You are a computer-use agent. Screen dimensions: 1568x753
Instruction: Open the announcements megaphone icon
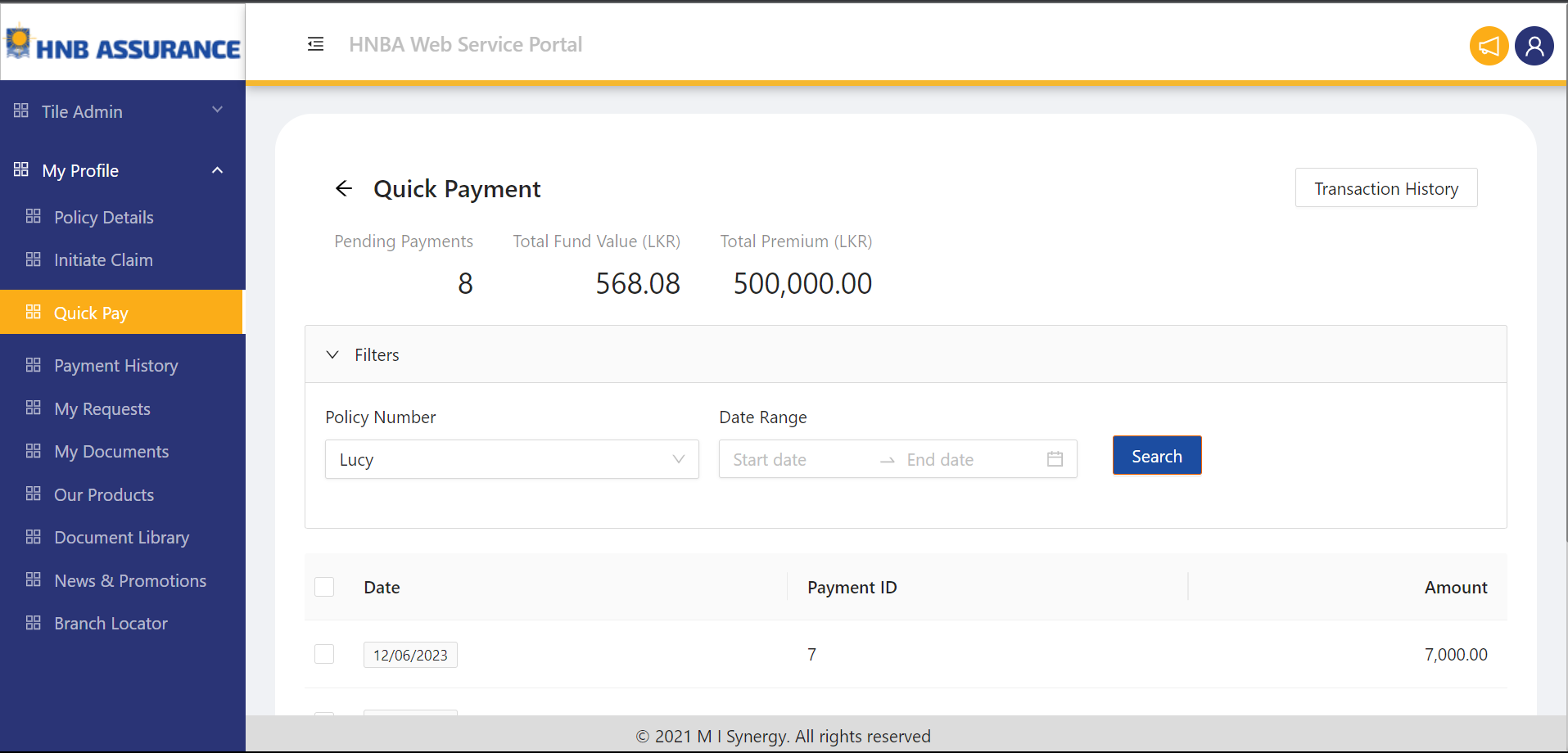(1489, 46)
